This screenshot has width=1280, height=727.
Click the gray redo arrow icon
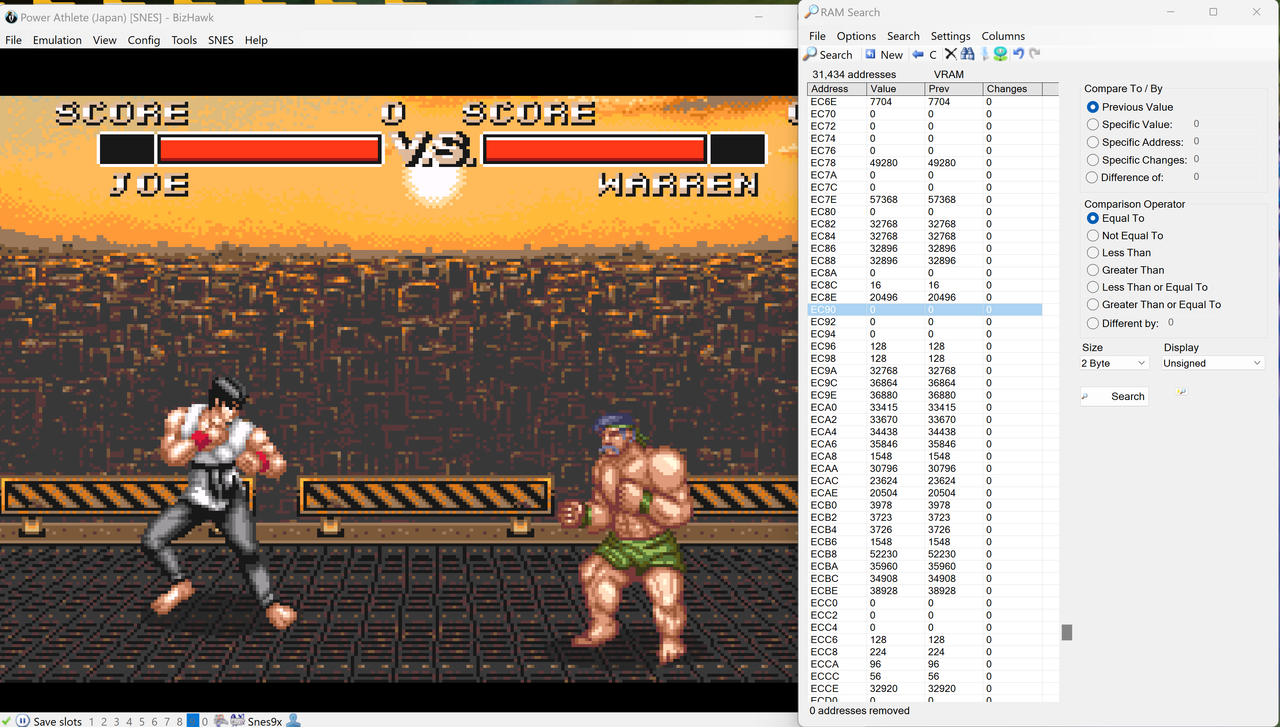coord(1035,54)
